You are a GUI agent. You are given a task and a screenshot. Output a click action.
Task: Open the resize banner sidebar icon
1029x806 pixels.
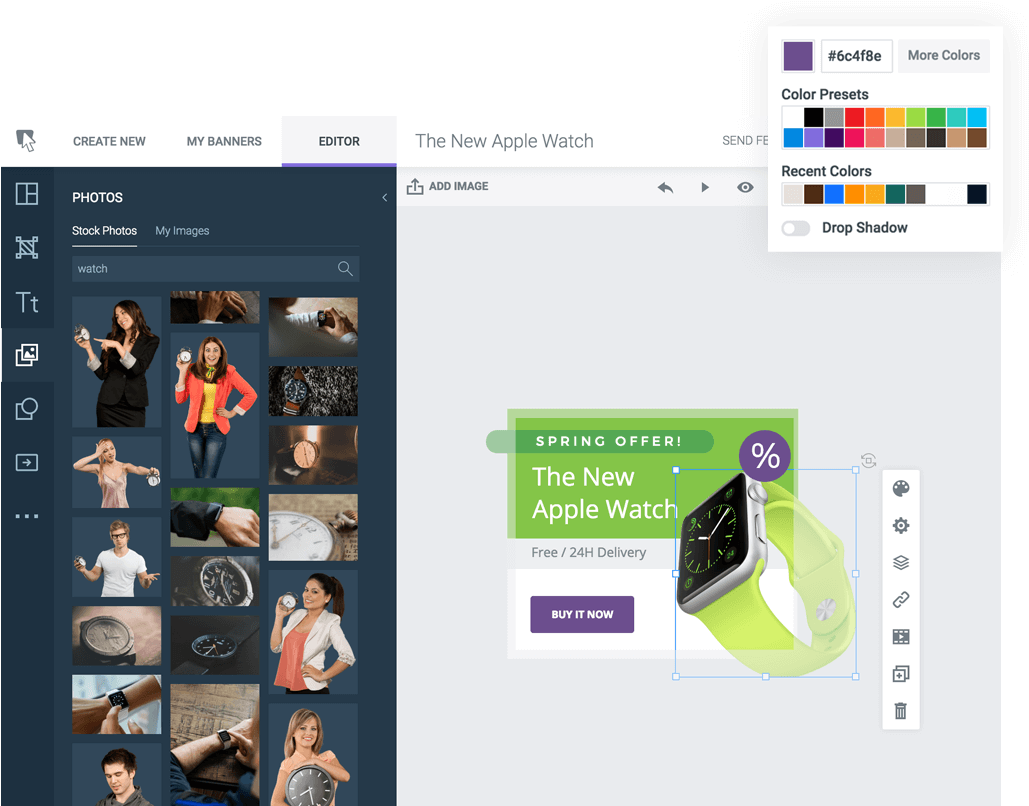pyautogui.click(x=27, y=247)
